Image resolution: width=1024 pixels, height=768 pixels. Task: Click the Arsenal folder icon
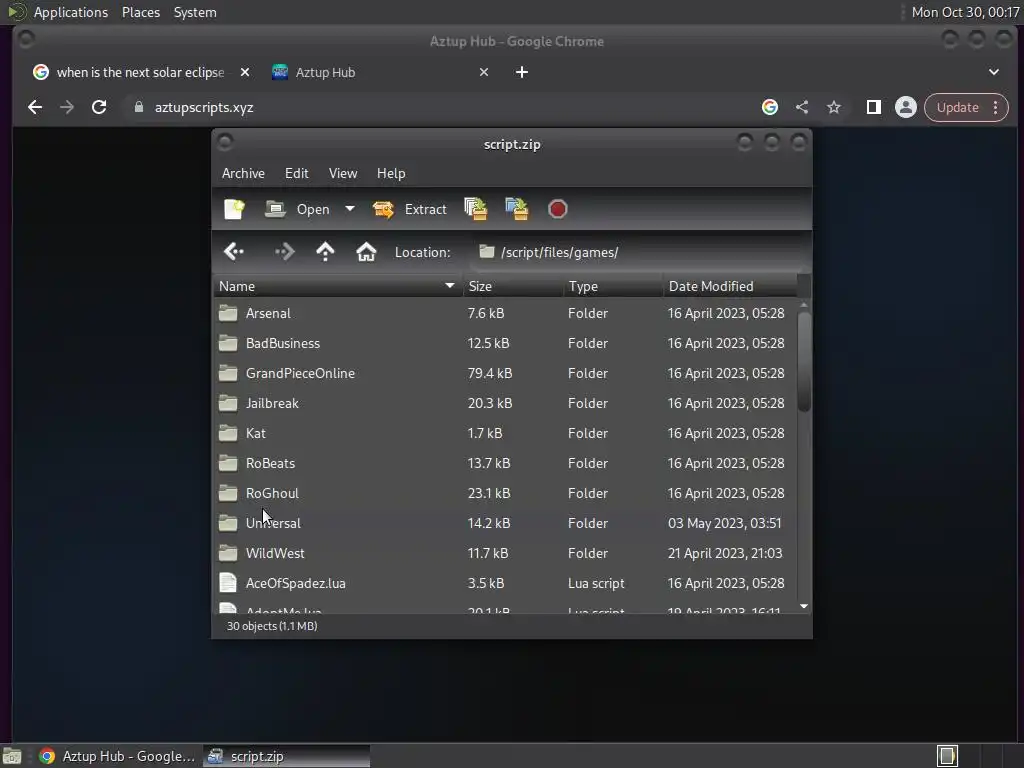pyautogui.click(x=228, y=313)
